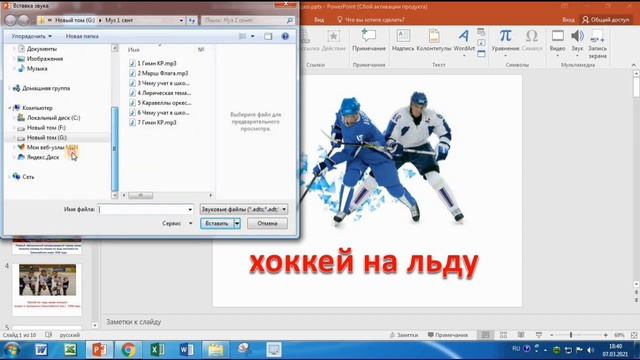This screenshot has height=360, width=640.
Task: Click Вход sign-in link
Action: [x=568, y=20]
